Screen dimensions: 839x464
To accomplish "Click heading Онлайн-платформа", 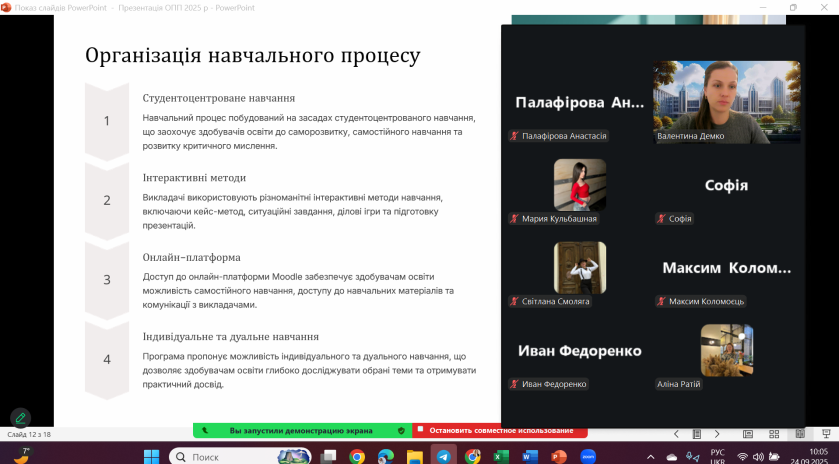I will 192,257.
